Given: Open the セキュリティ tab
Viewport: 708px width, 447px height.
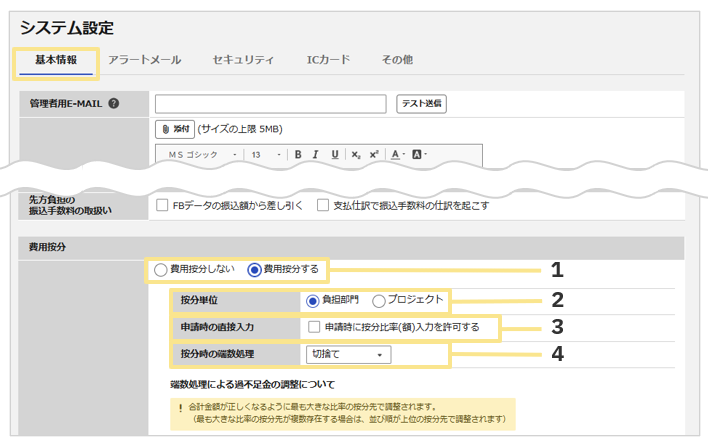Looking at the screenshot, I should click(x=243, y=60).
